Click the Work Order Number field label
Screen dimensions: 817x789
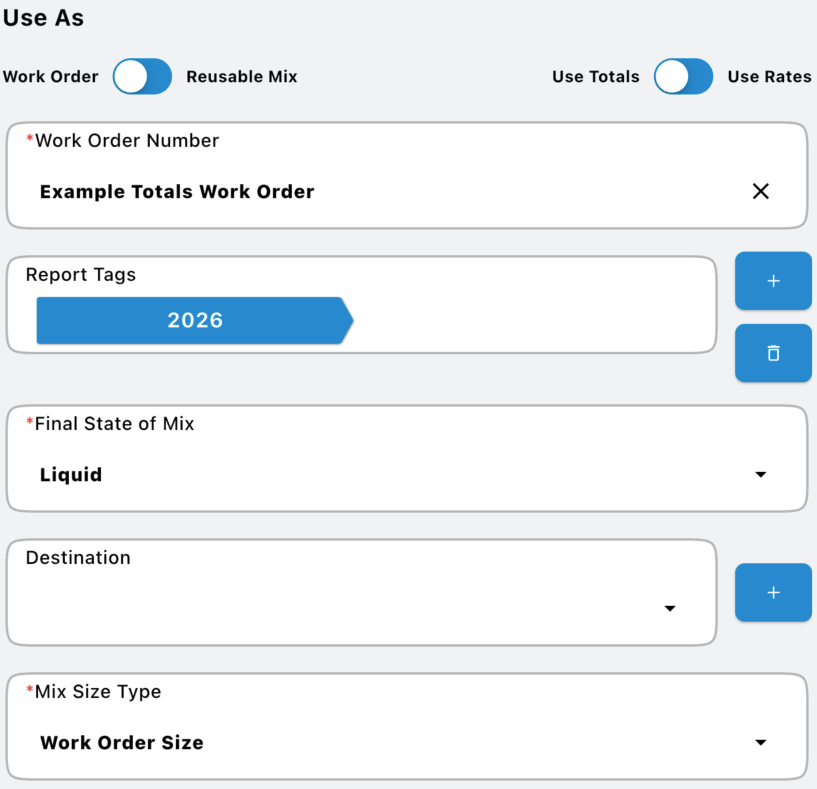click(127, 140)
